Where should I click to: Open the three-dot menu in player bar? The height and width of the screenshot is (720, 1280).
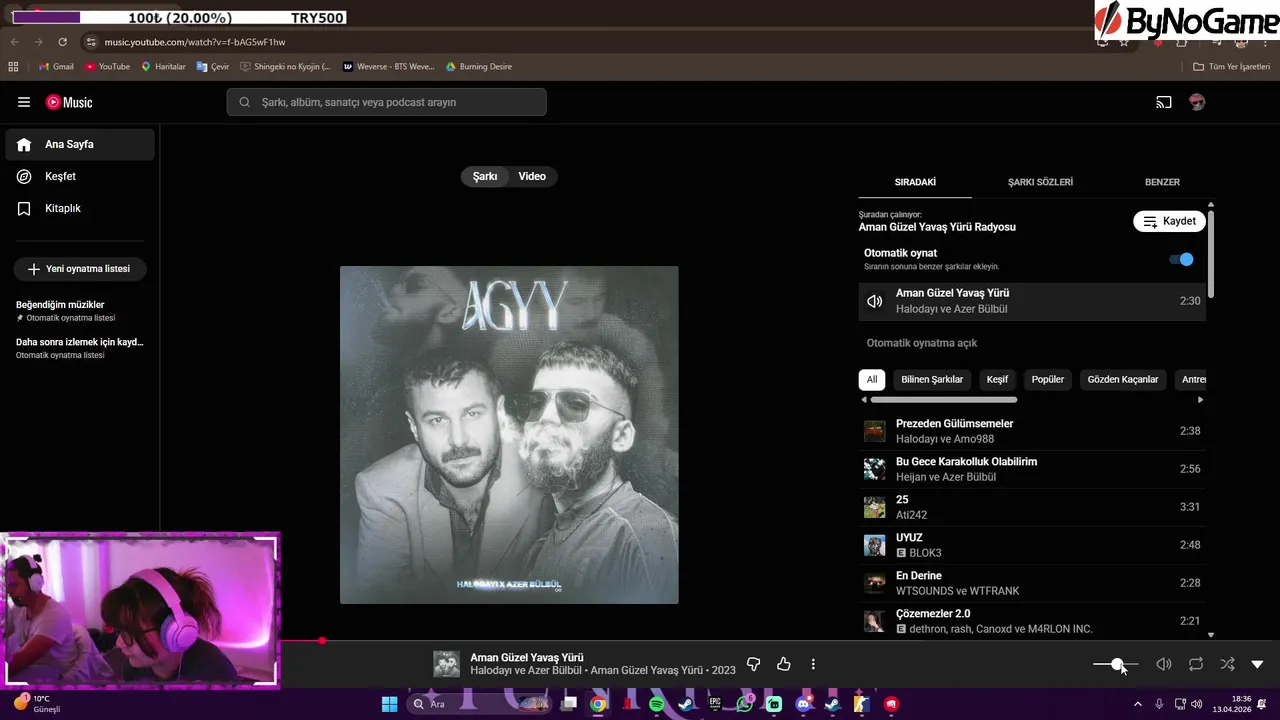click(813, 664)
